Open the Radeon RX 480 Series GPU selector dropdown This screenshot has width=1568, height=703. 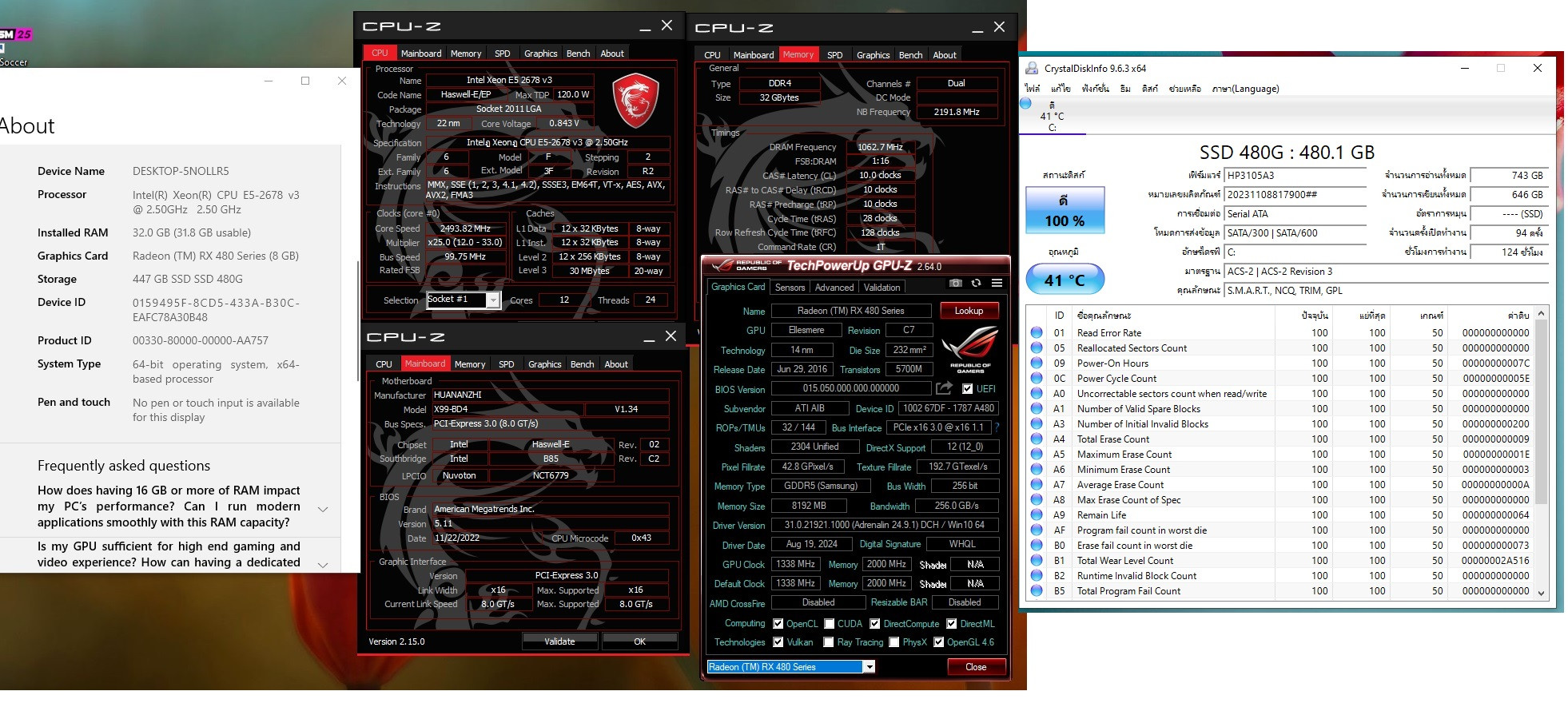pos(870,667)
